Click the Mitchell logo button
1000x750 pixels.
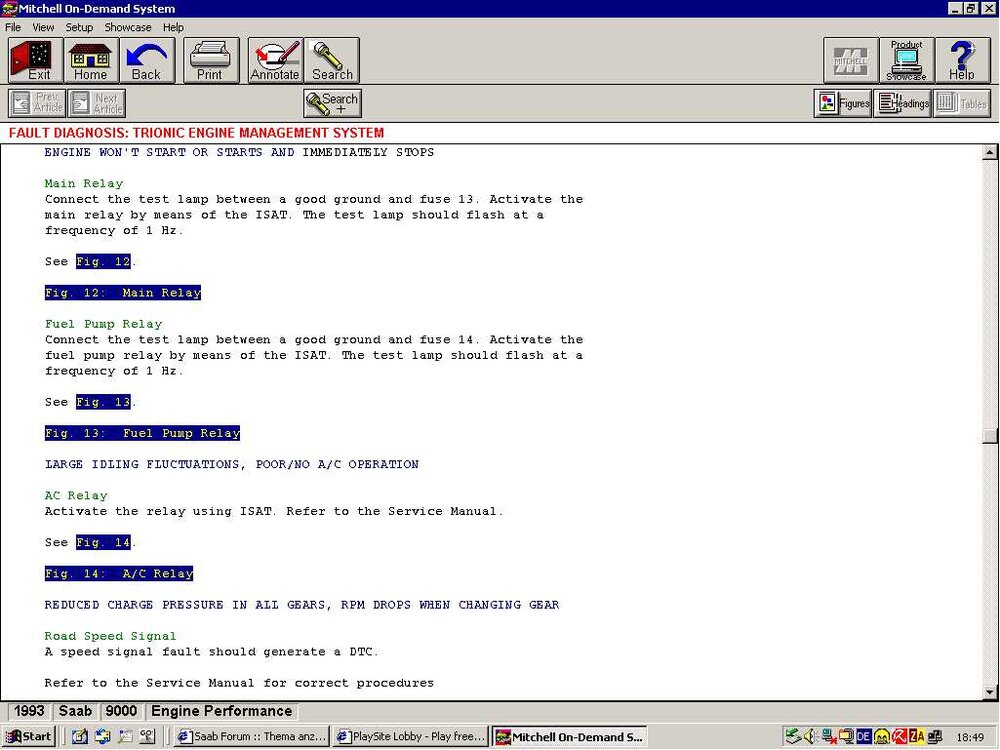click(851, 61)
